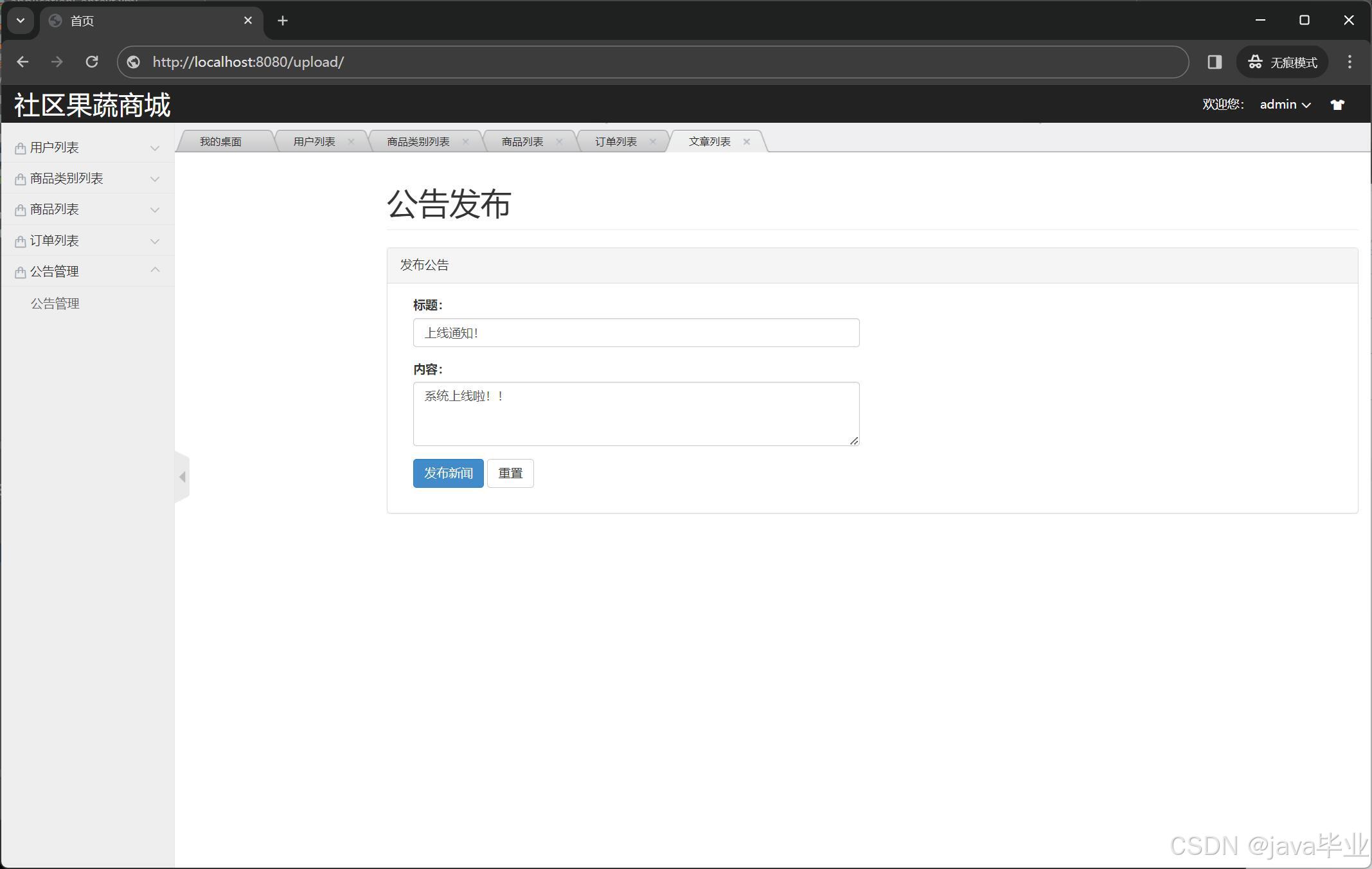Viewport: 1372px width, 869px height.
Task: Switch to the 订单列表 tab
Action: point(616,141)
